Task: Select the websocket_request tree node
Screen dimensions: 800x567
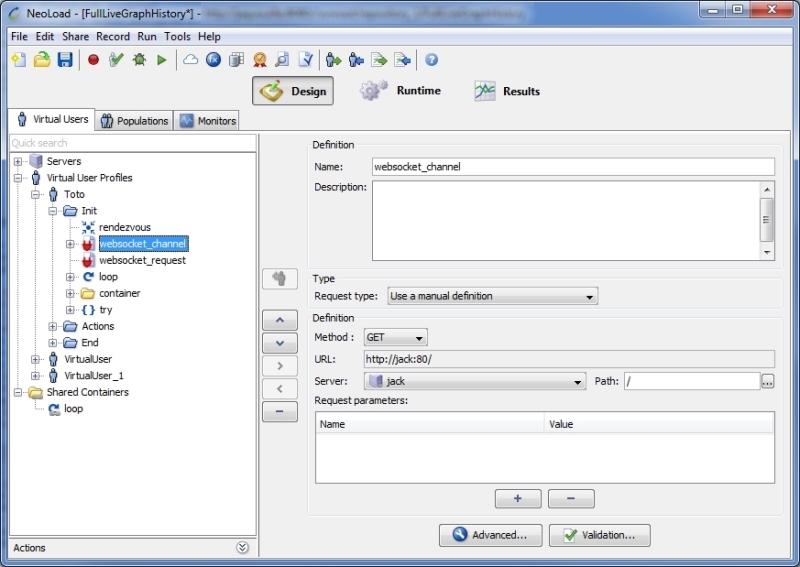Action: (141, 260)
